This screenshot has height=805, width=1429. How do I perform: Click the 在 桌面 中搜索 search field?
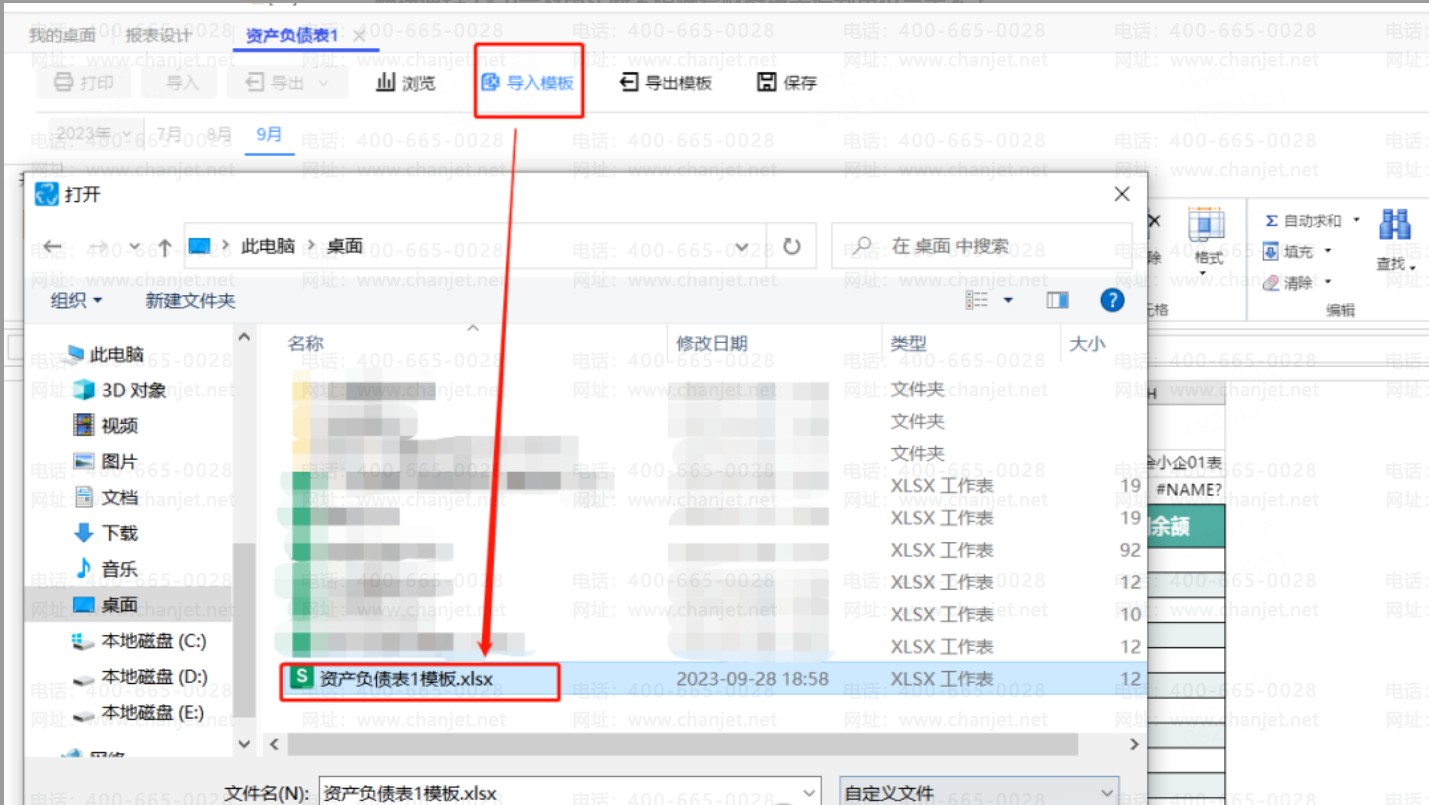tap(981, 246)
